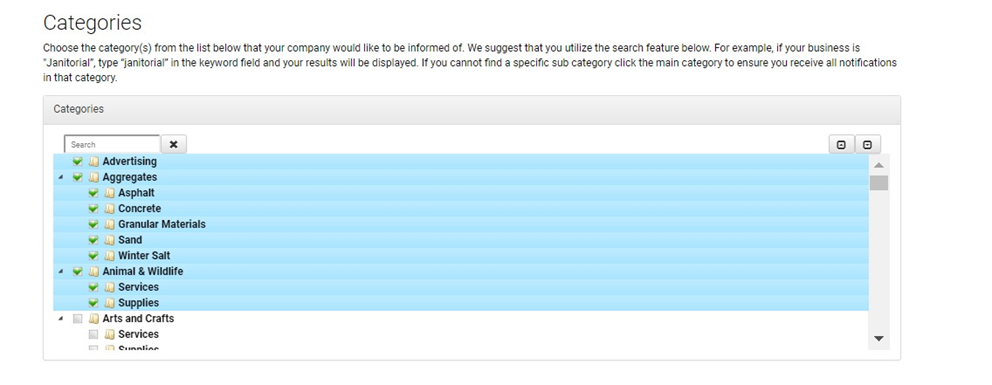This screenshot has width=992, height=385.
Task: Click the folder icon beside Arts and Crafts
Action: point(94,319)
